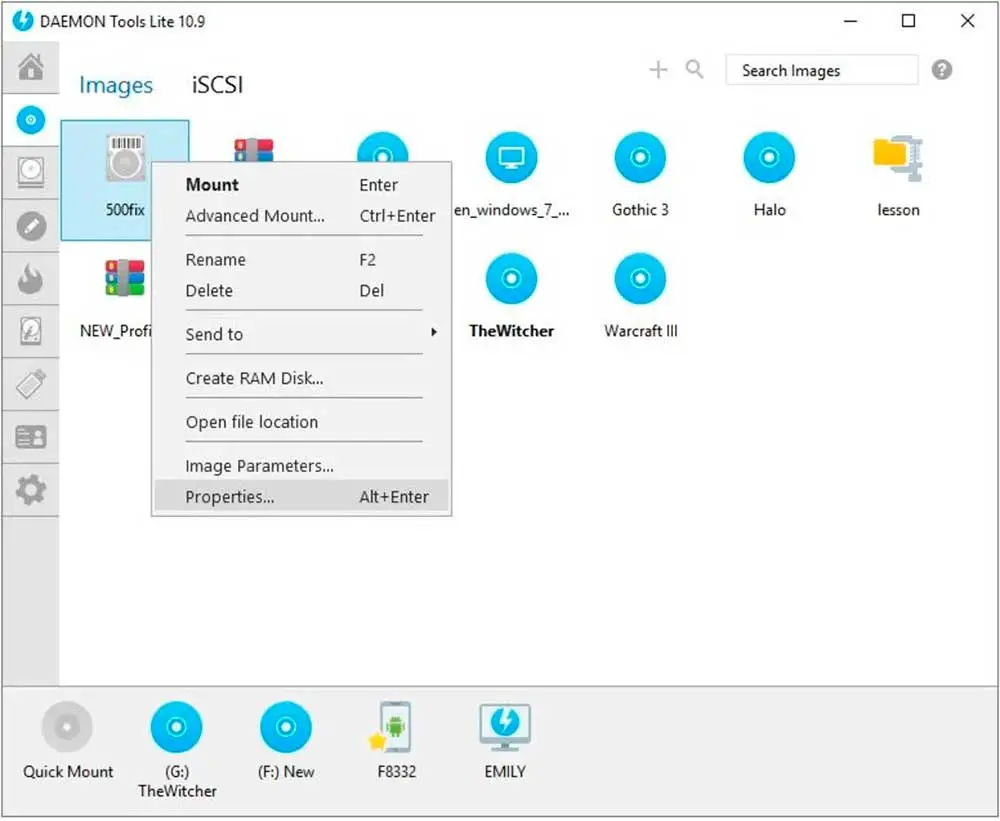
Task: Click the DAEMON Tools title bar logo
Action: (23, 21)
